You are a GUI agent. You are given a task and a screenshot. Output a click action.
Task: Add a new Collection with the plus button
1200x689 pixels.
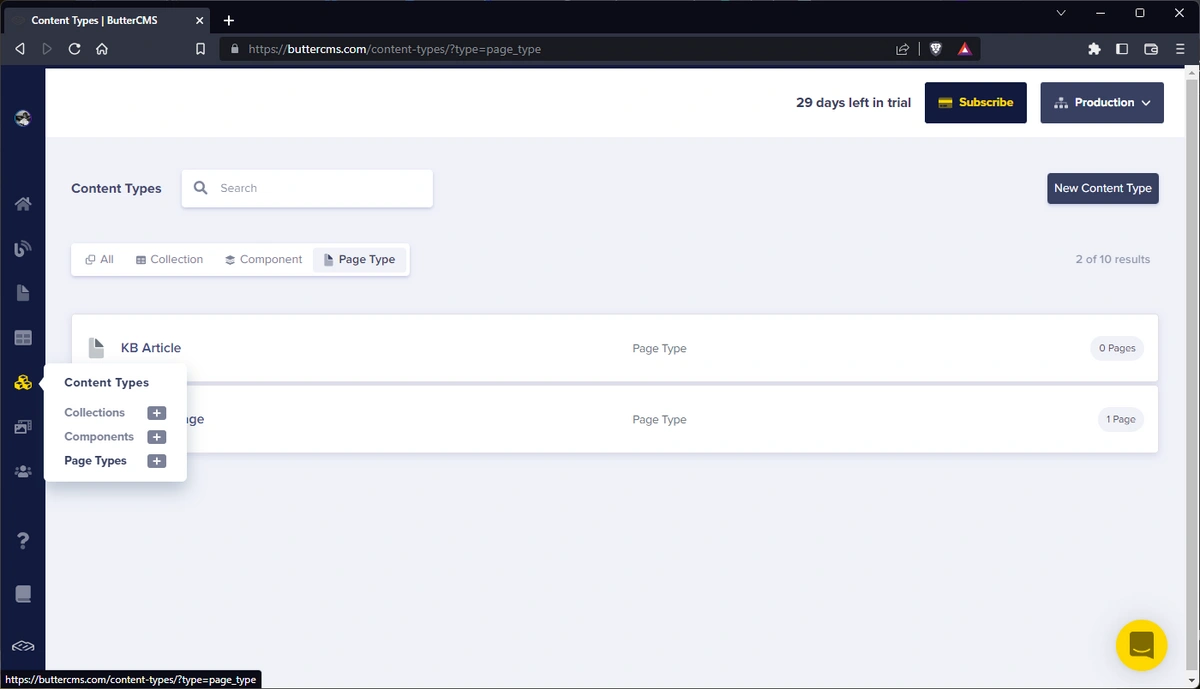[157, 413]
